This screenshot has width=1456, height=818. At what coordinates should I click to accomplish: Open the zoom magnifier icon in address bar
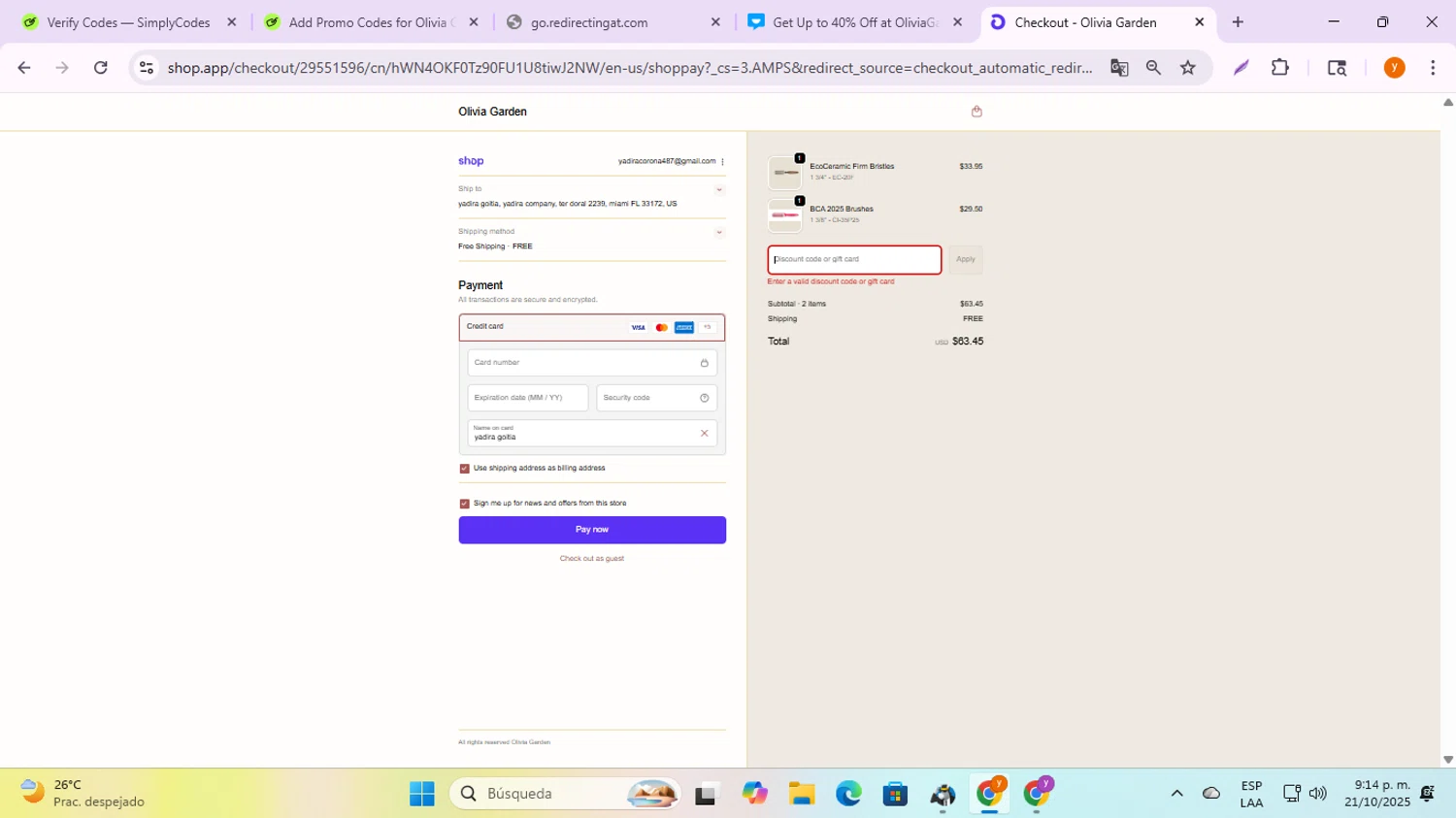tap(1153, 68)
